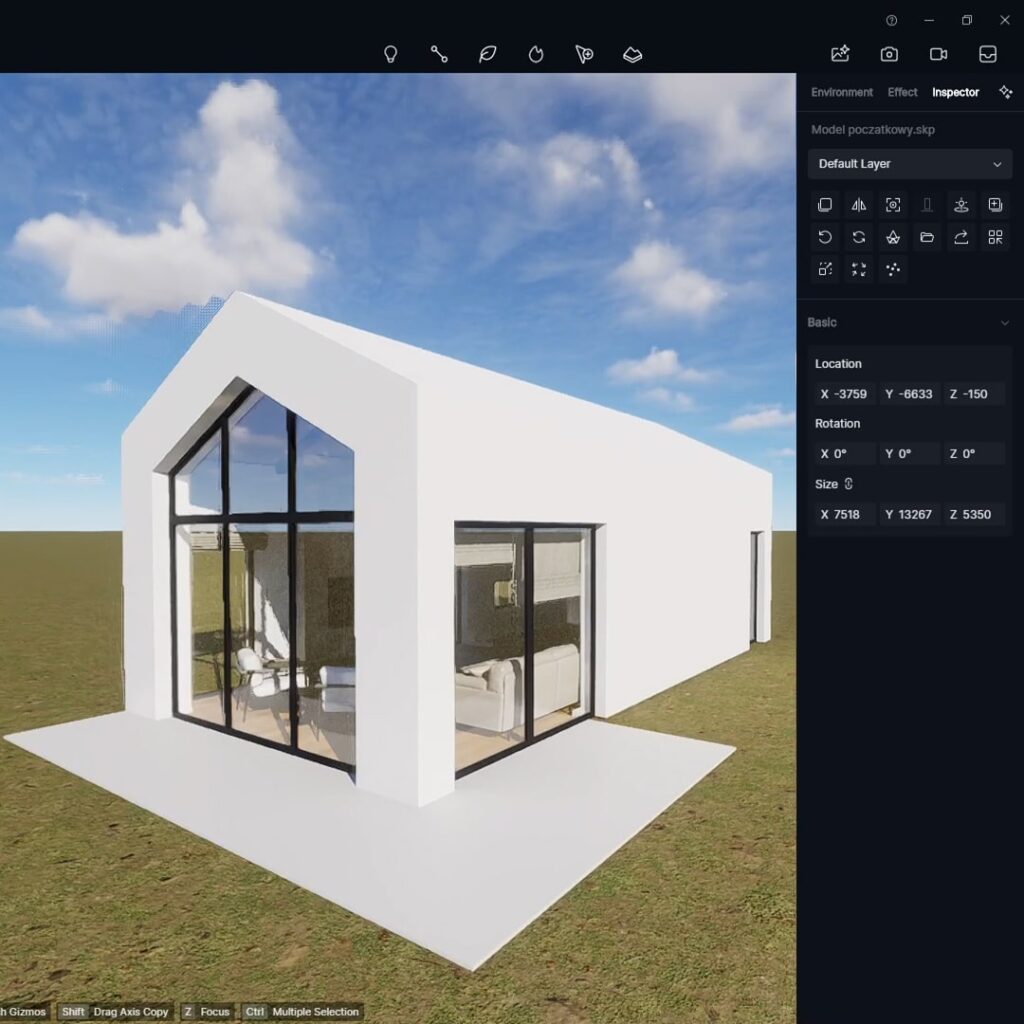Switch to the Effect tab
This screenshot has width=1024, height=1024.
(902, 92)
